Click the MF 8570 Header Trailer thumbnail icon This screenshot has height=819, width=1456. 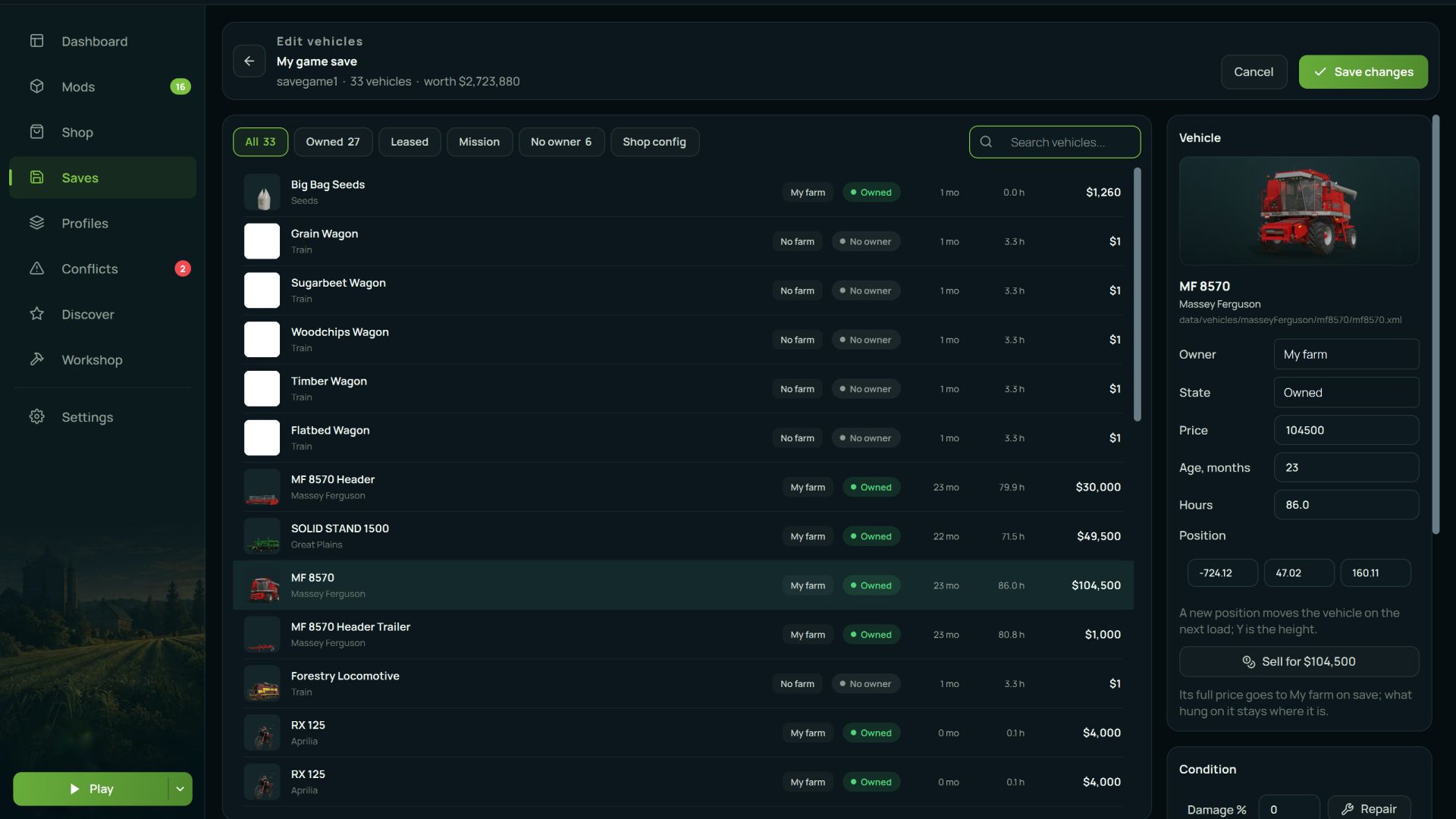(x=262, y=635)
